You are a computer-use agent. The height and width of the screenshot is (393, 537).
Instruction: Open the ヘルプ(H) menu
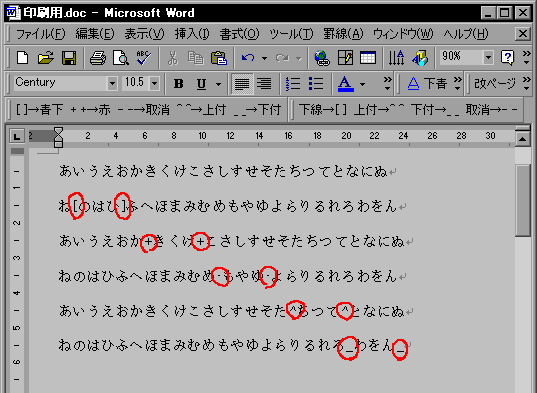pos(466,34)
